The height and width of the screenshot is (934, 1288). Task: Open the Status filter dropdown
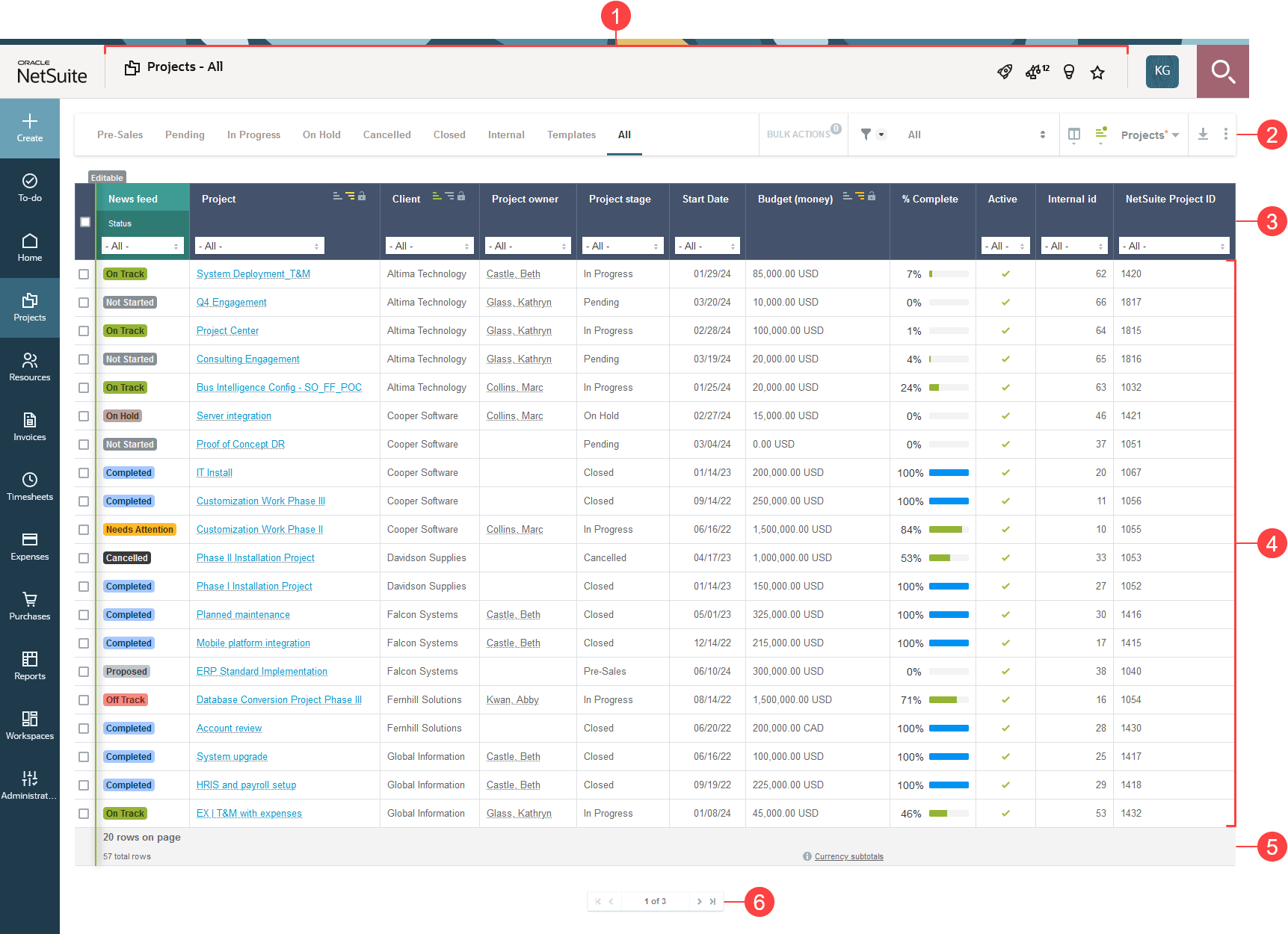(143, 246)
